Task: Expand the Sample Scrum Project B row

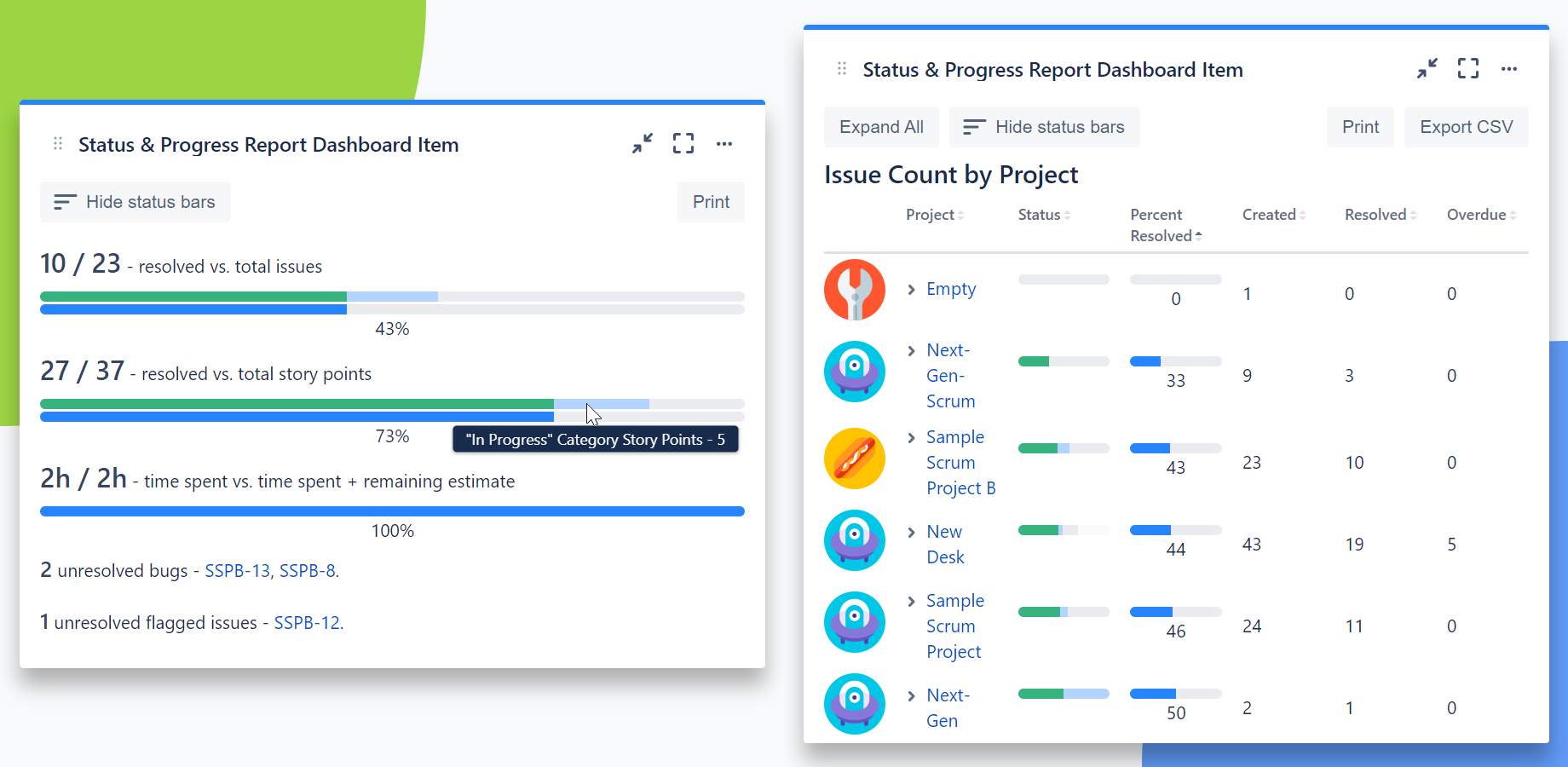Action: point(911,438)
